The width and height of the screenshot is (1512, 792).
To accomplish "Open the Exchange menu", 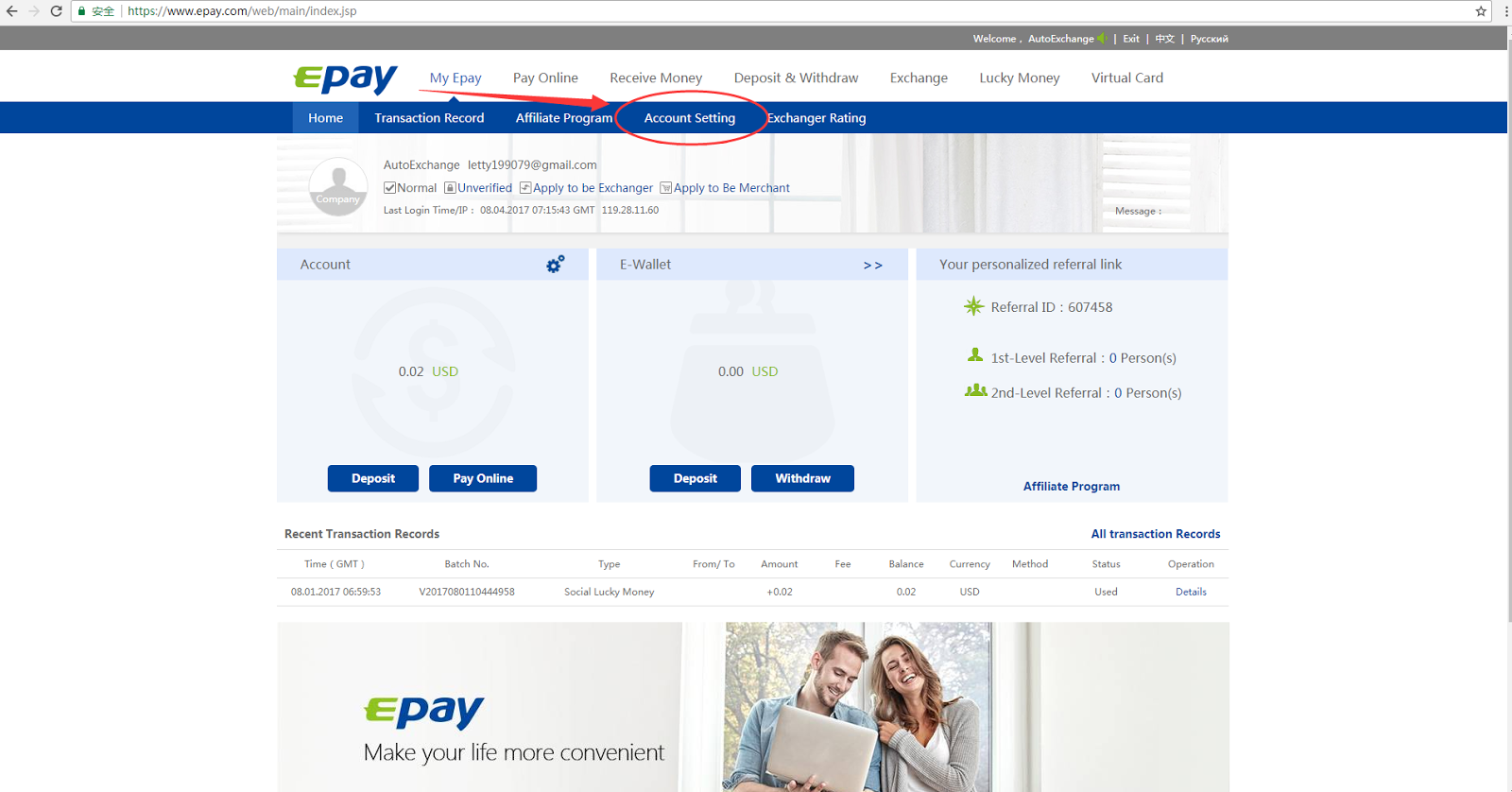I will (x=919, y=77).
